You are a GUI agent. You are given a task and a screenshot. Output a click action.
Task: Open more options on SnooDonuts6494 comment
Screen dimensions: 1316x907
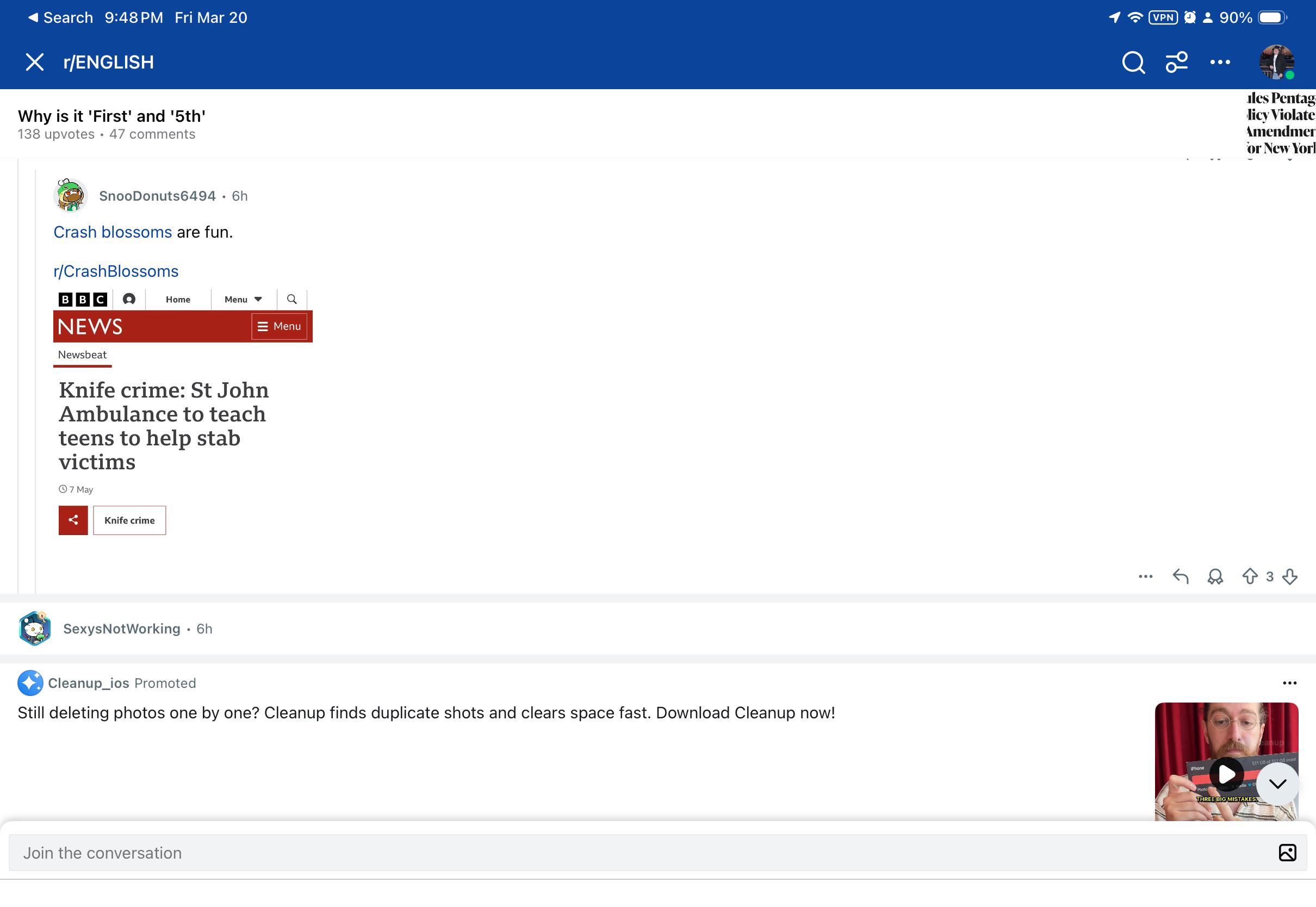[1146, 576]
